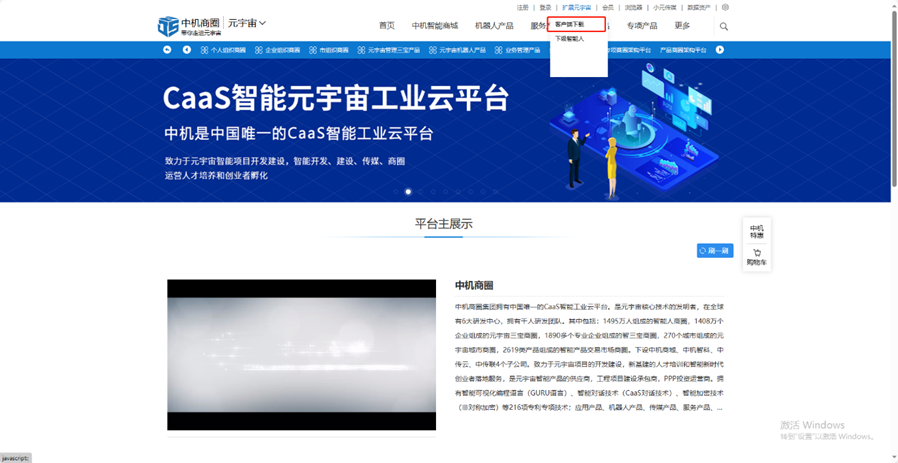Viewport: 898px width, 463px height.
Task: Click 业务管理产品 in the blue bar
Action: tap(522, 50)
